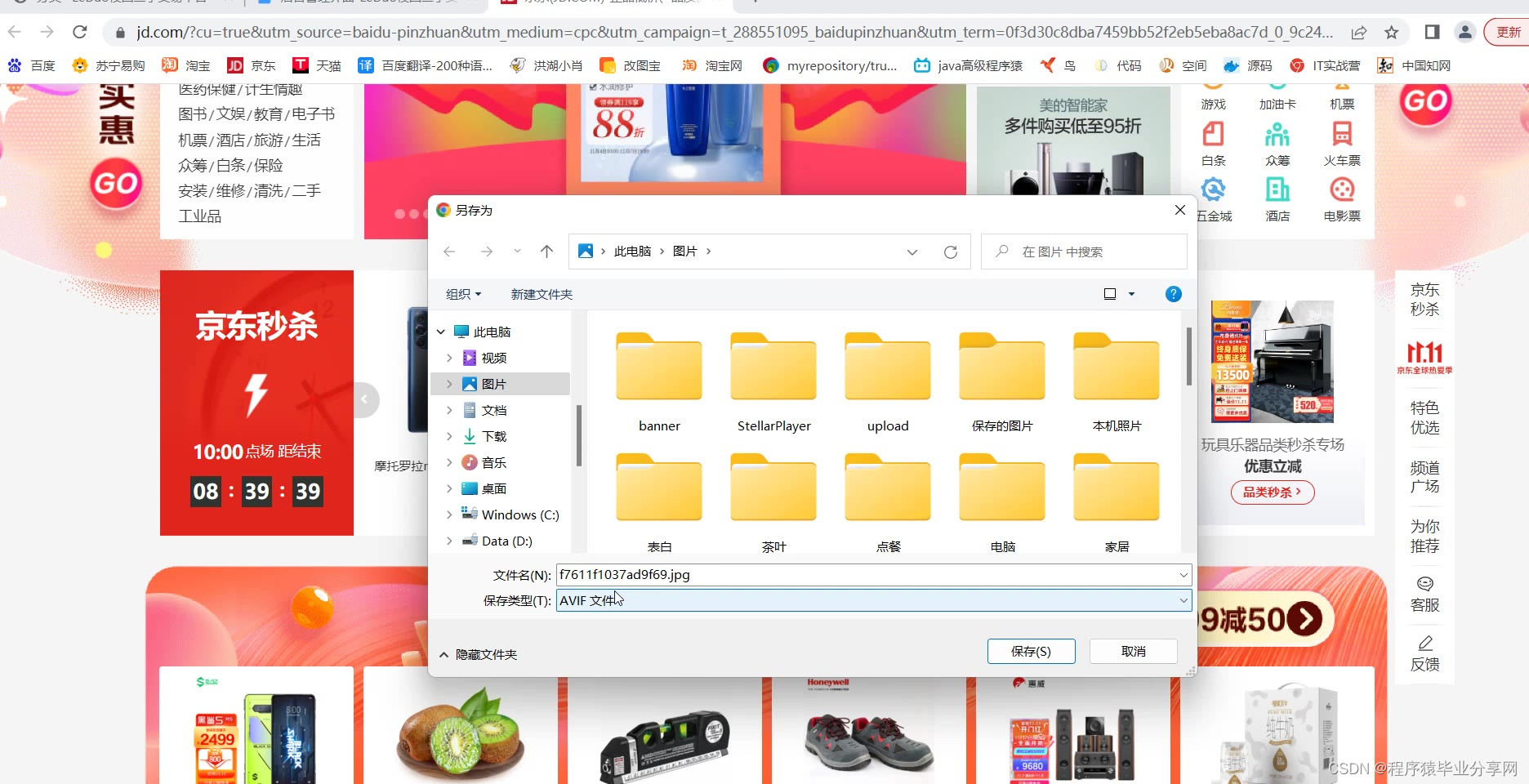The width and height of the screenshot is (1529, 784).
Task: Open 客服 in JD right sidebar
Action: pos(1424,595)
